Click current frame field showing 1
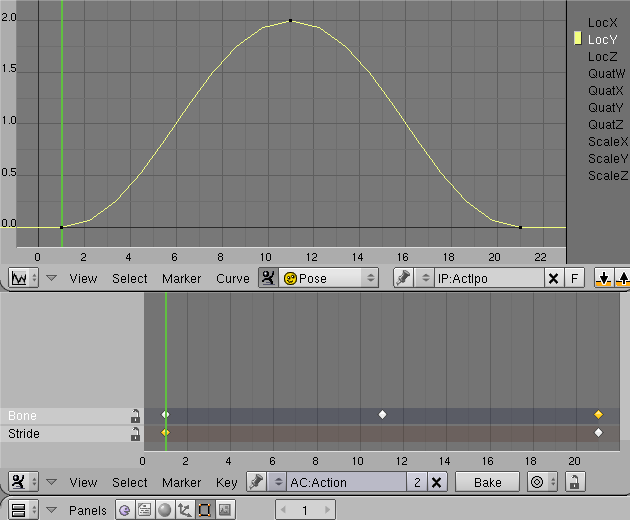 point(305,510)
